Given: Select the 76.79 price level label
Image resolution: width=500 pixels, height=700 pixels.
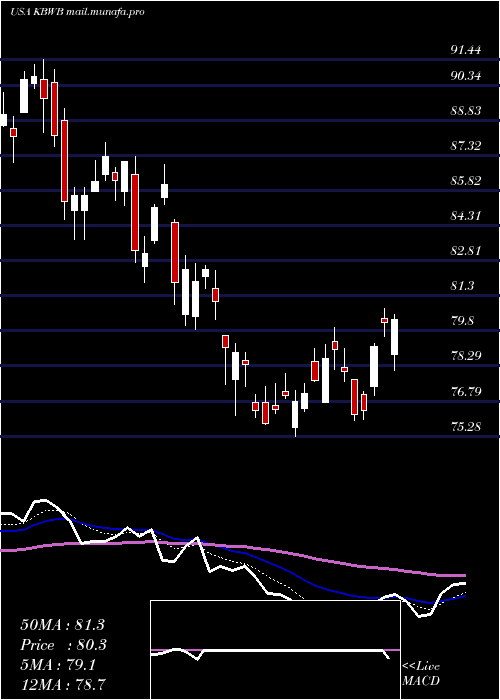Looking at the screenshot, I should [465, 392].
